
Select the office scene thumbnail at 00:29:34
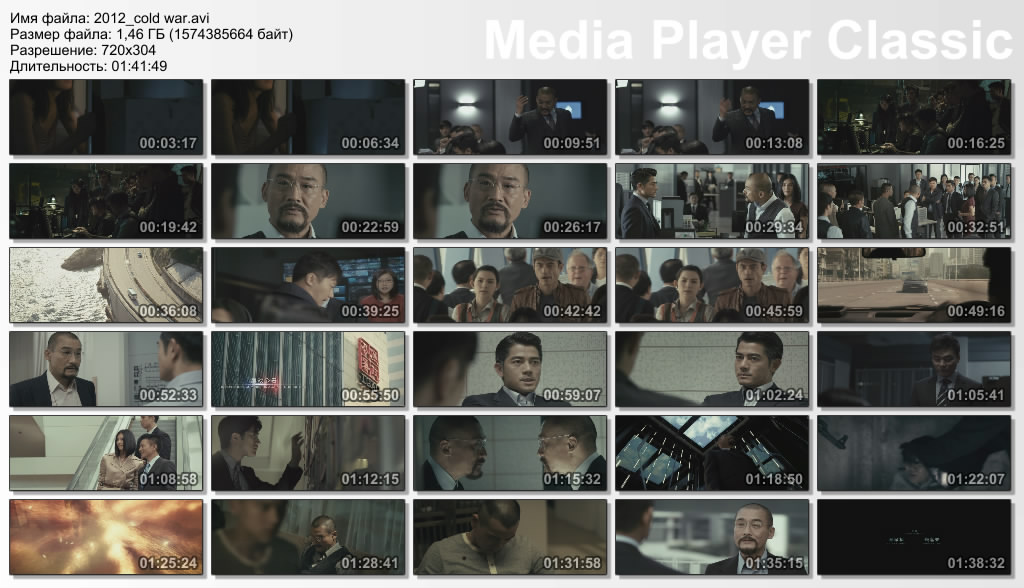click(712, 201)
